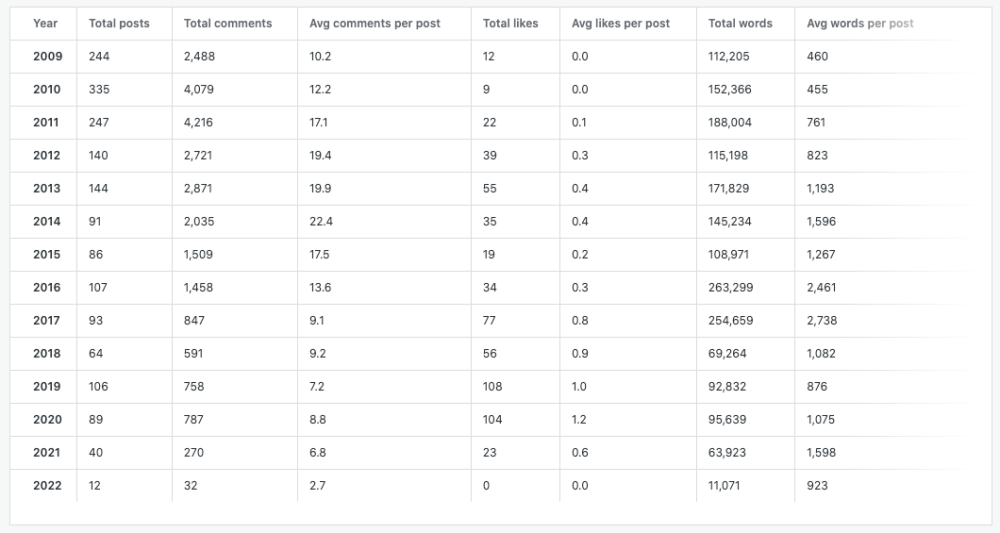The image size is (1000, 533).
Task: Click the Avg comments per post header
Action: (375, 23)
